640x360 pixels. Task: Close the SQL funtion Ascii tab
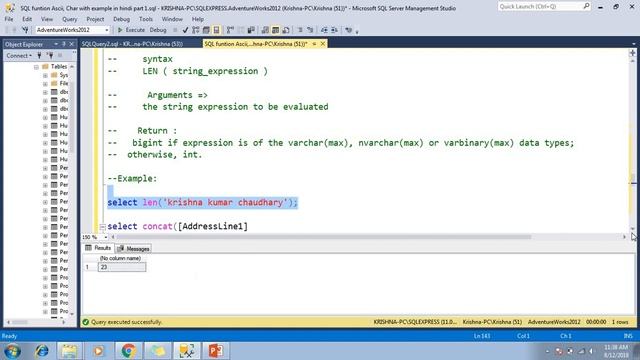322,44
